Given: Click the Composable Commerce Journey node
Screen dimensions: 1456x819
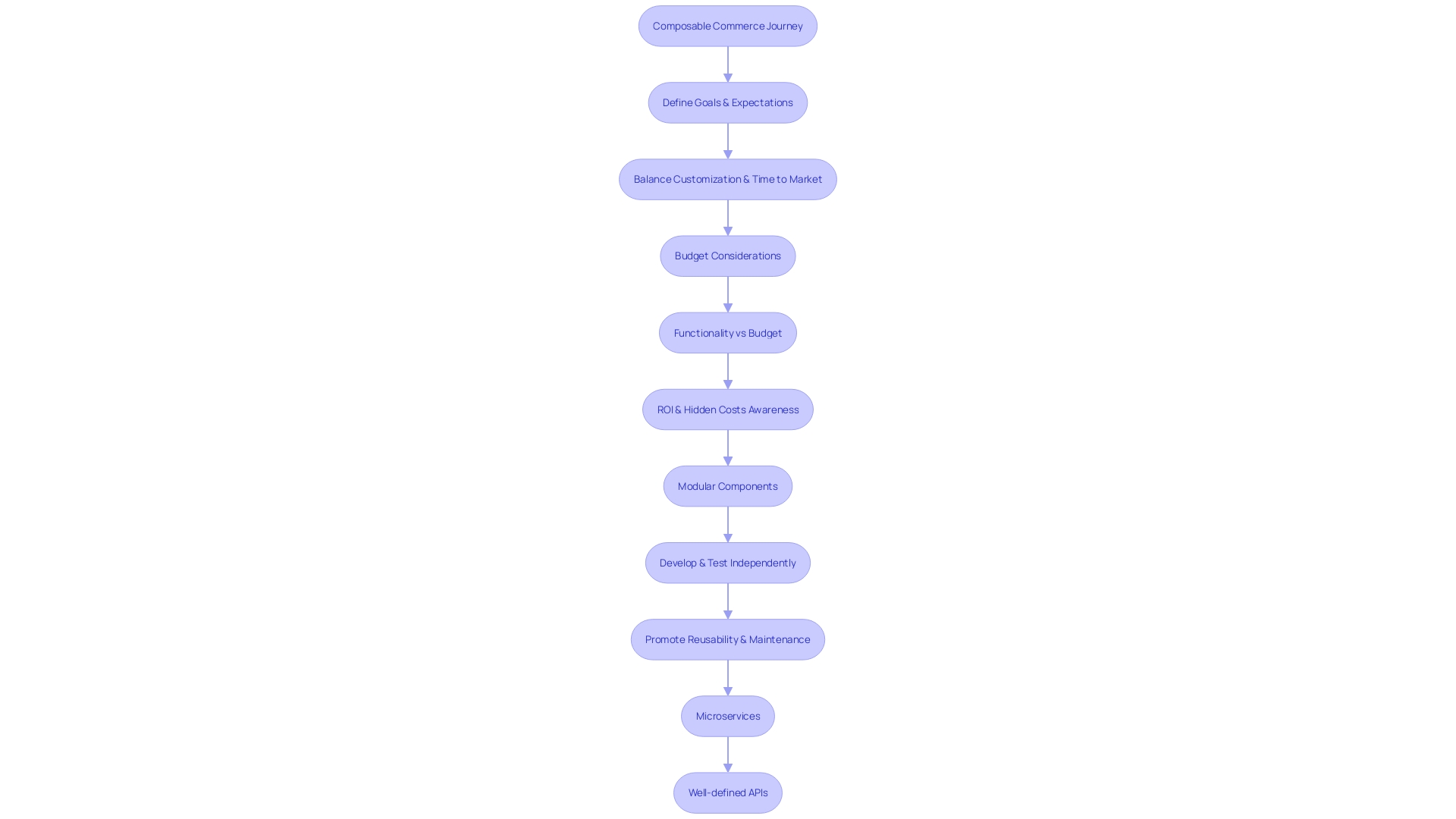Looking at the screenshot, I should 727,25.
